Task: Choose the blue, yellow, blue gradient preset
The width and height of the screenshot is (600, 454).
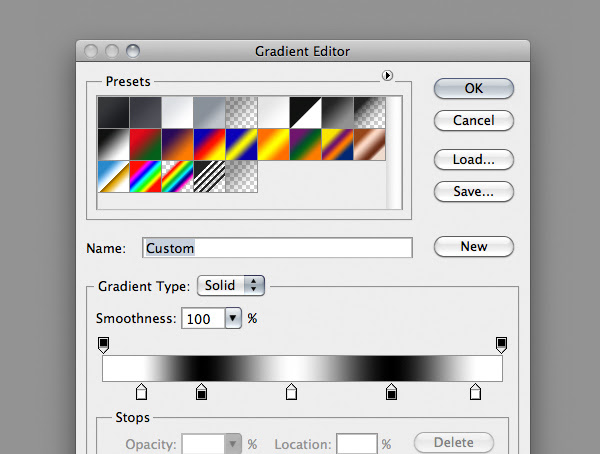Action: pos(241,144)
